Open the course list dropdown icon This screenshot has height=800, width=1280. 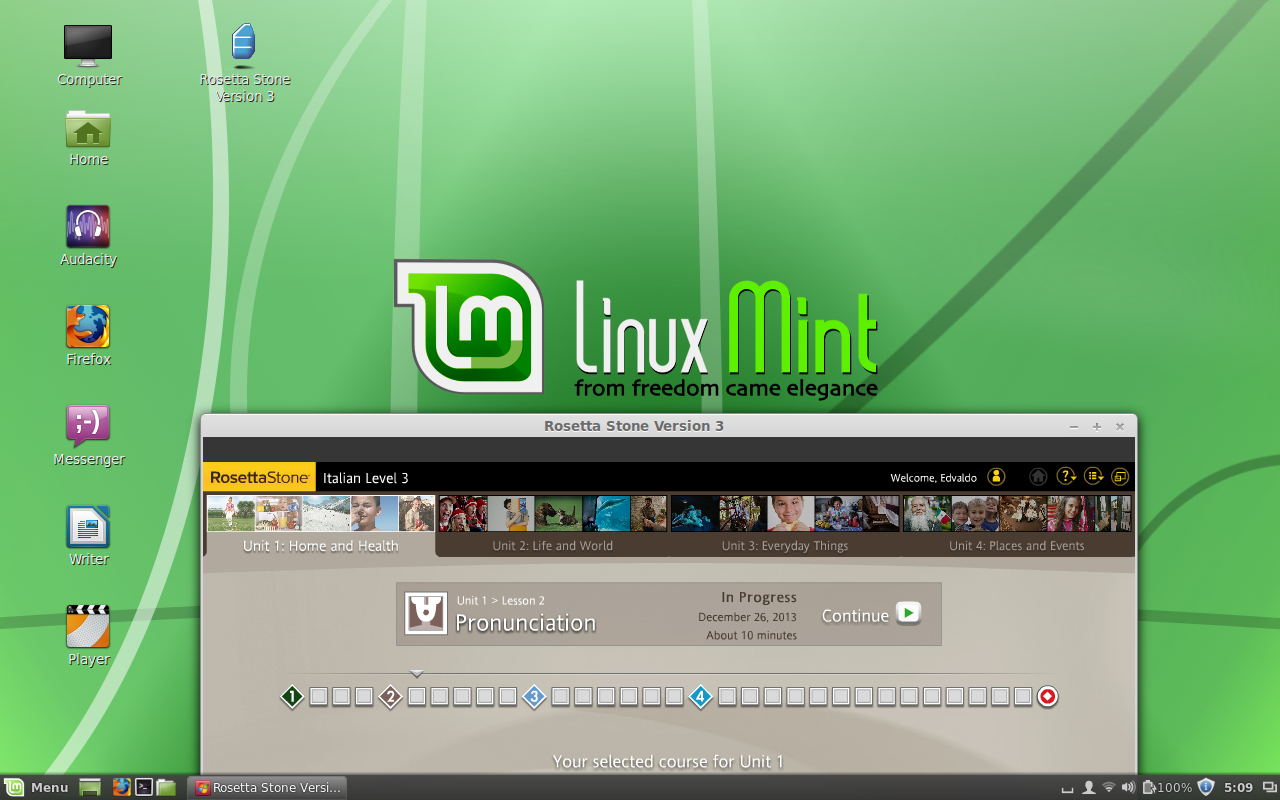[1093, 476]
